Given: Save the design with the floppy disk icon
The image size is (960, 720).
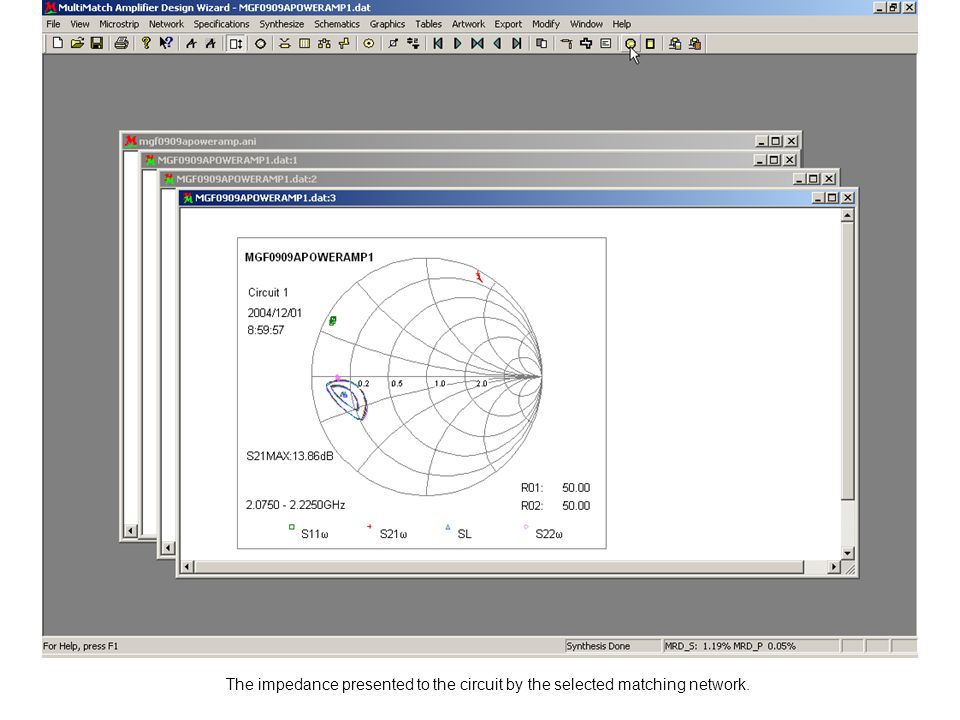Looking at the screenshot, I should tap(97, 43).
